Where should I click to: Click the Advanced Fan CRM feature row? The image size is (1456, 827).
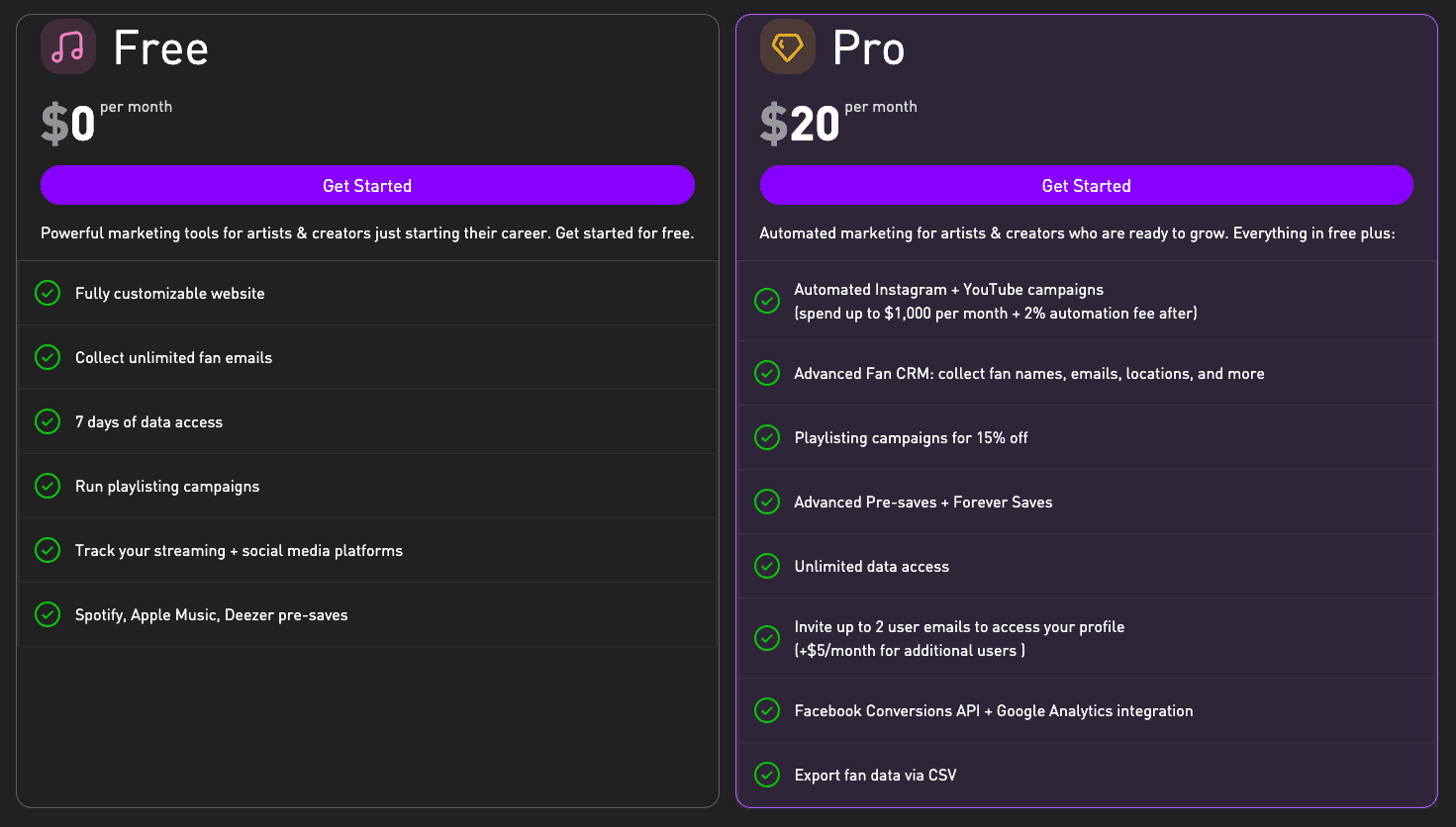click(x=1029, y=373)
